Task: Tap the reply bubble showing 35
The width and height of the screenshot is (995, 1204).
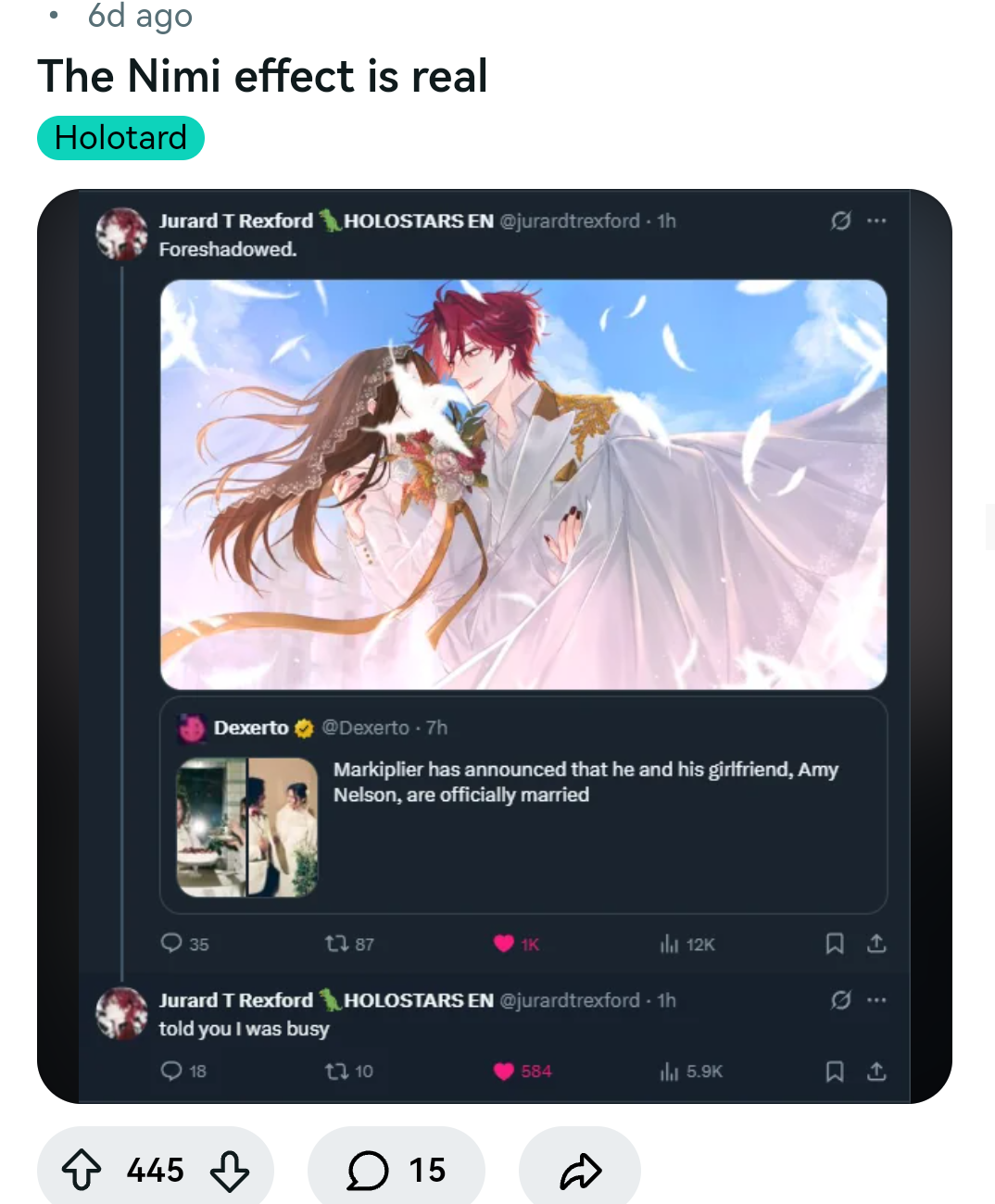Action: (171, 943)
